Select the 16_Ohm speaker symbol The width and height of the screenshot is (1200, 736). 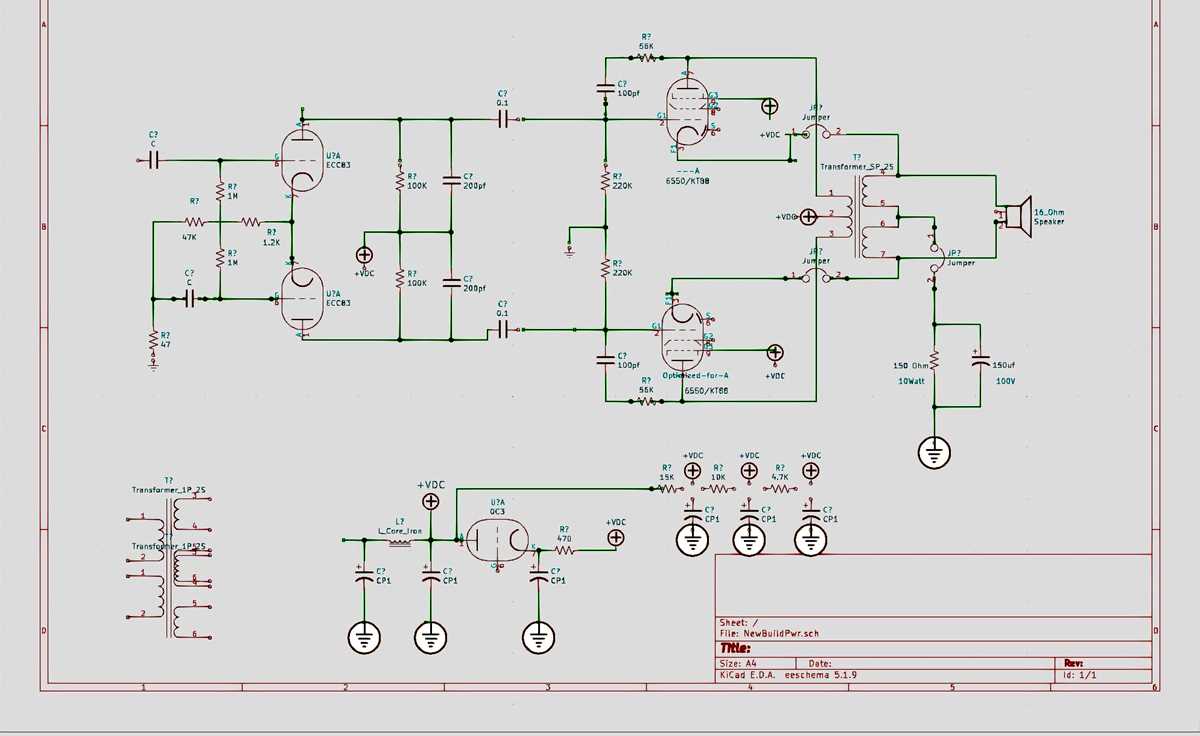(x=1016, y=217)
